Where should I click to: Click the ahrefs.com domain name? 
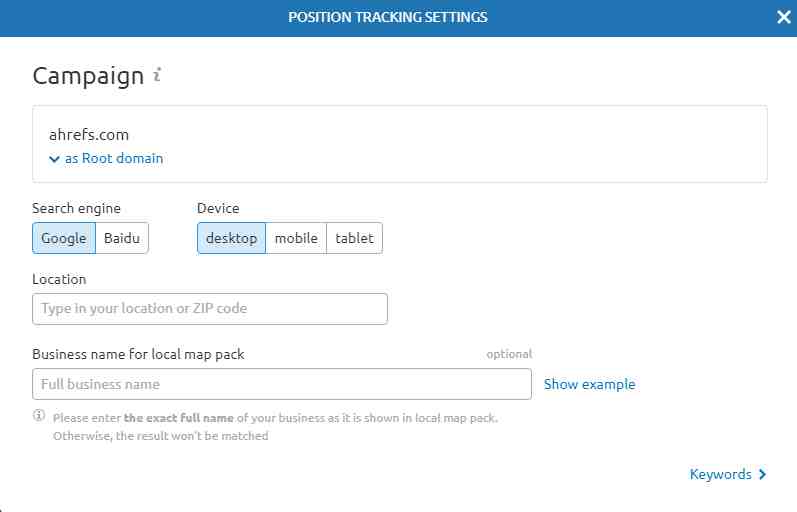click(x=89, y=134)
